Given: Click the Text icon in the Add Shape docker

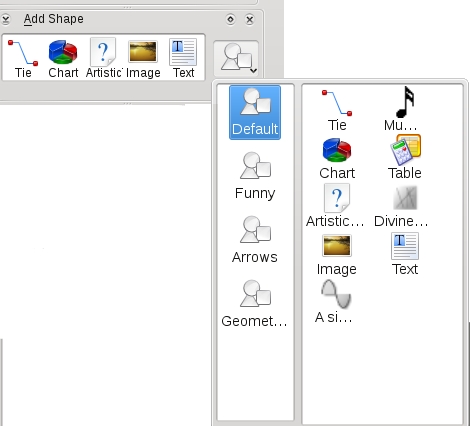Looking at the screenshot, I should click(183, 59).
